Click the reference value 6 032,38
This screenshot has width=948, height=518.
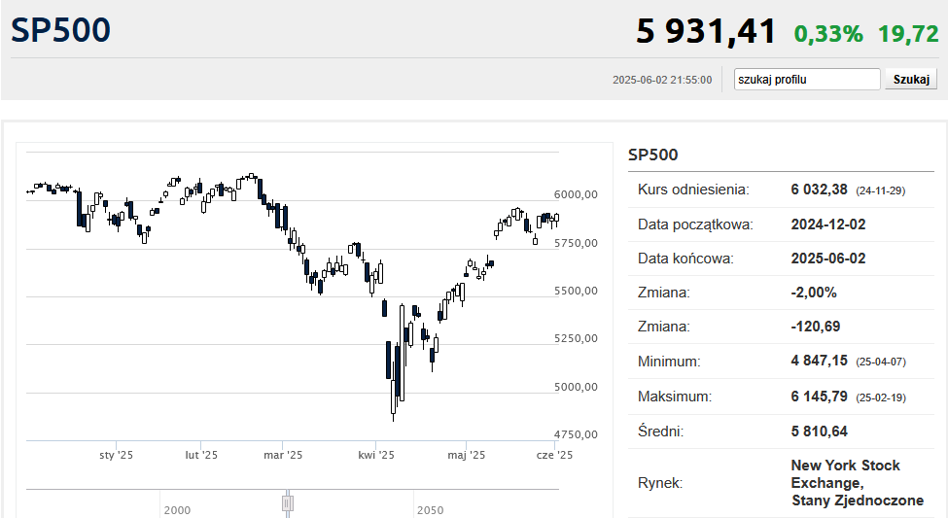pos(819,190)
